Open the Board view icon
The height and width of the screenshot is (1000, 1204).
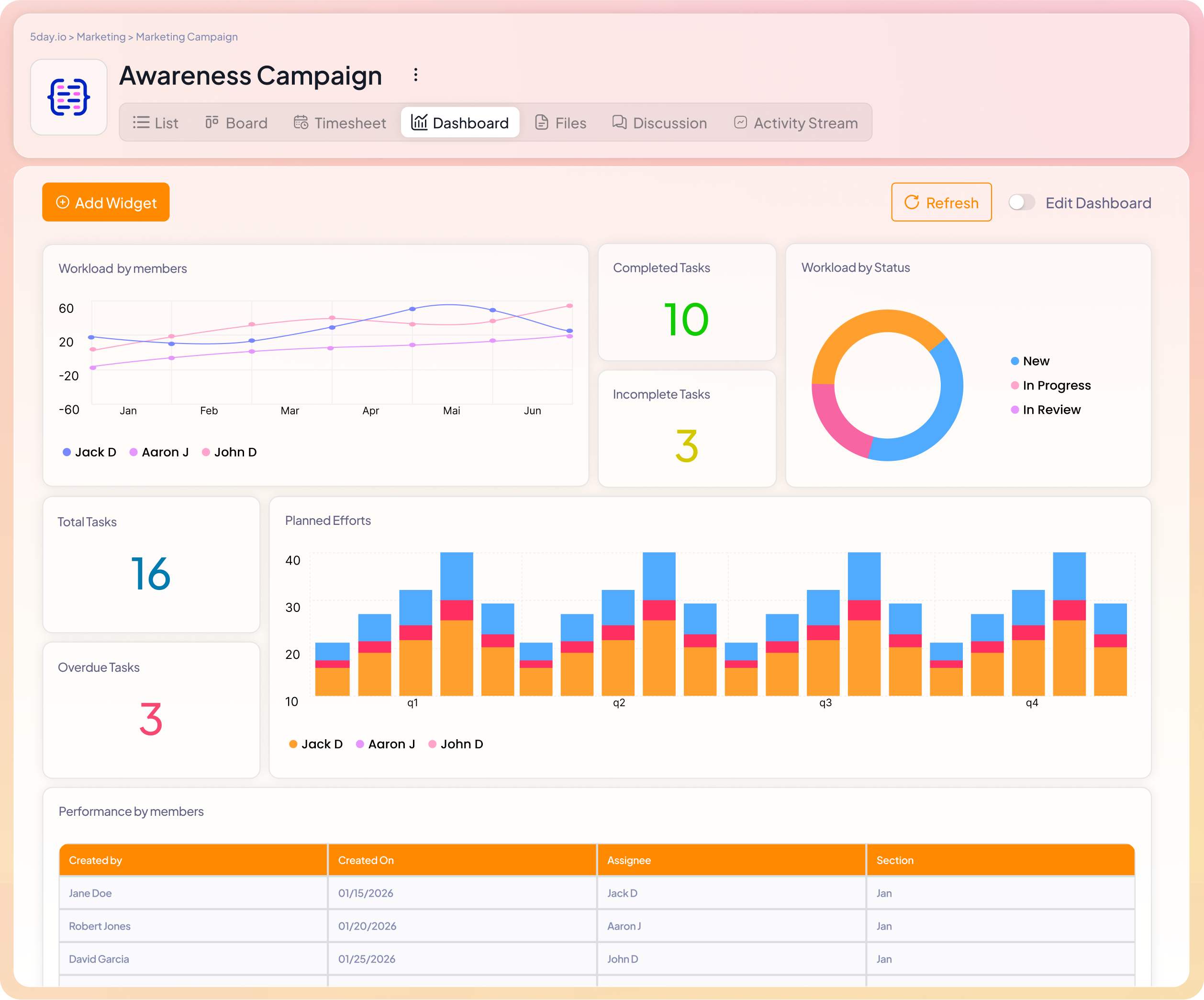[212, 122]
